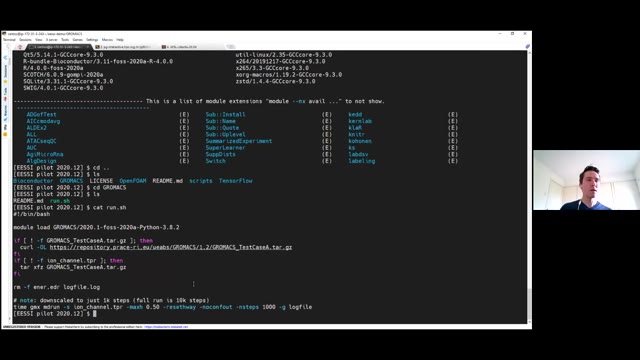640x360 pixels.
Task: Click the 'cat run.sh' command text
Action: 109,207
